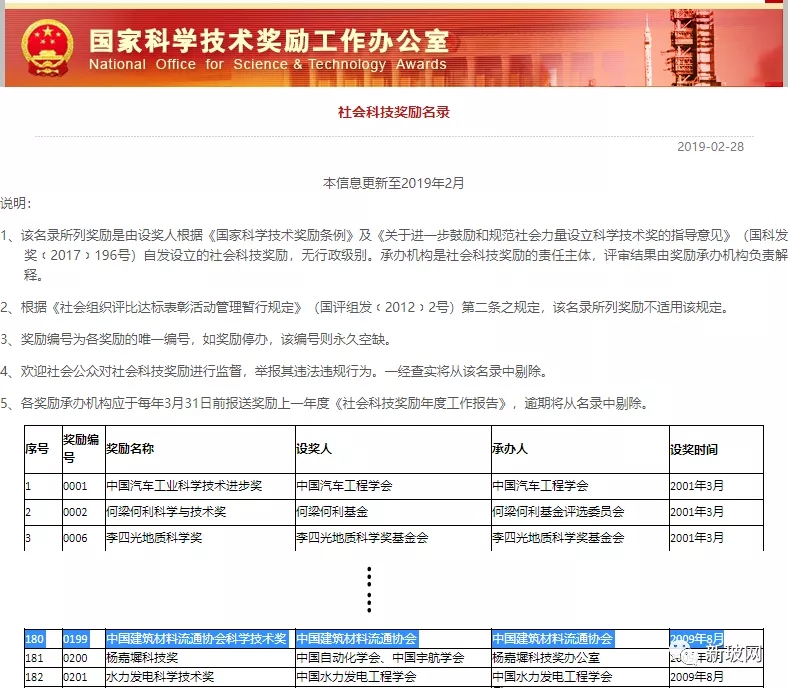Screen dimensions: 788x688
Task: Click award number cell 0002
Action: 75,512
